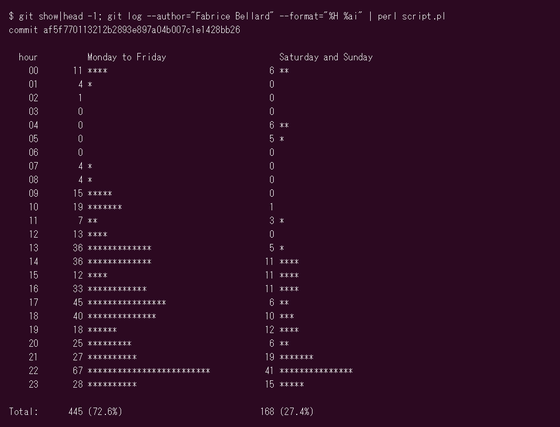This screenshot has height=427, width=560.
Task: Click the 'Total:' label
Action: [23, 411]
